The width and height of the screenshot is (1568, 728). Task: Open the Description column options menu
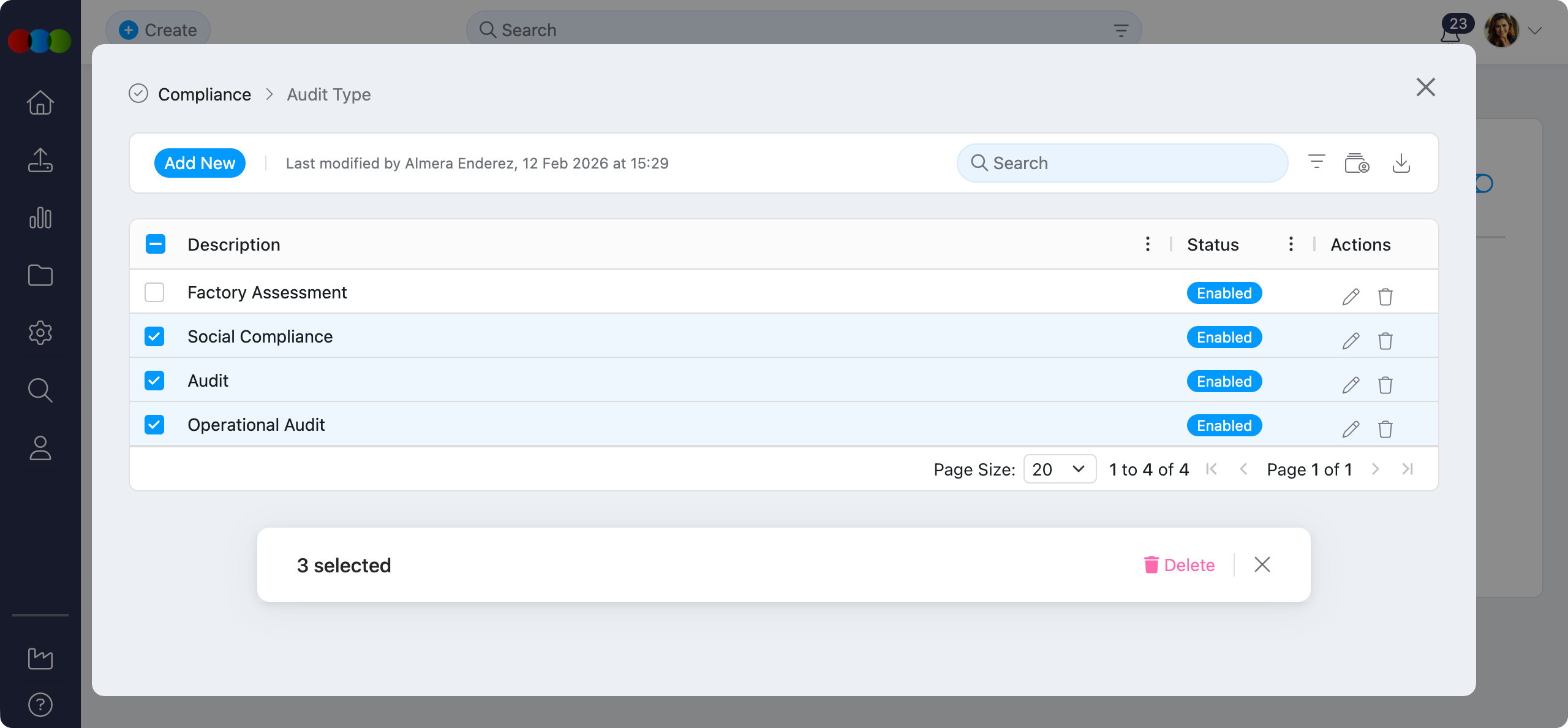1147,244
